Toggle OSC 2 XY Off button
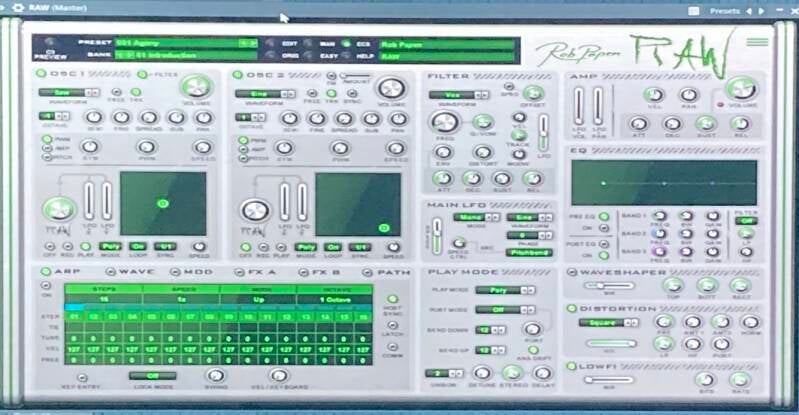The height and width of the screenshot is (415, 799). pos(246,247)
